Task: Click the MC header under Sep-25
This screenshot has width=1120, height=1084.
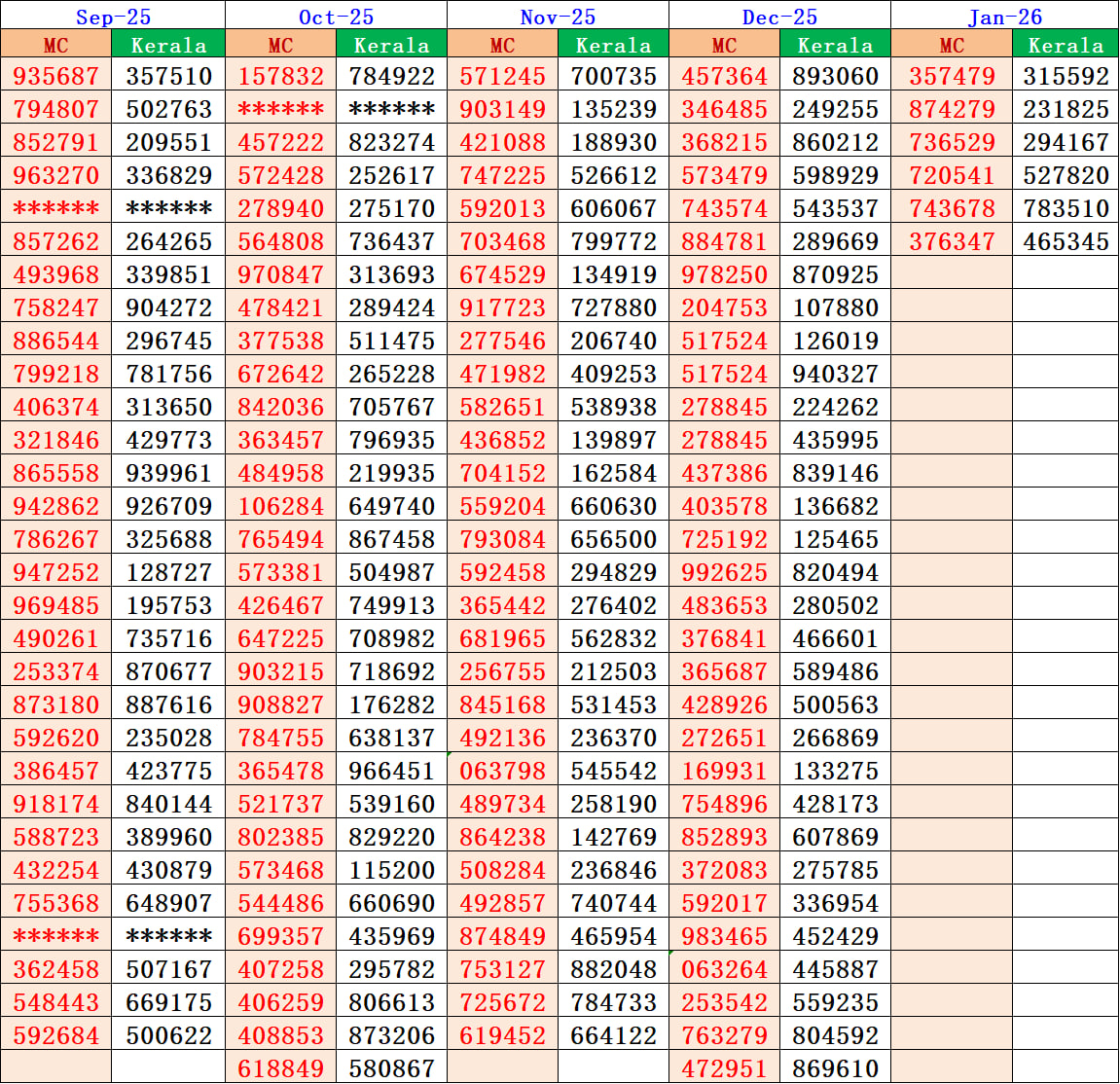Action: (x=55, y=44)
